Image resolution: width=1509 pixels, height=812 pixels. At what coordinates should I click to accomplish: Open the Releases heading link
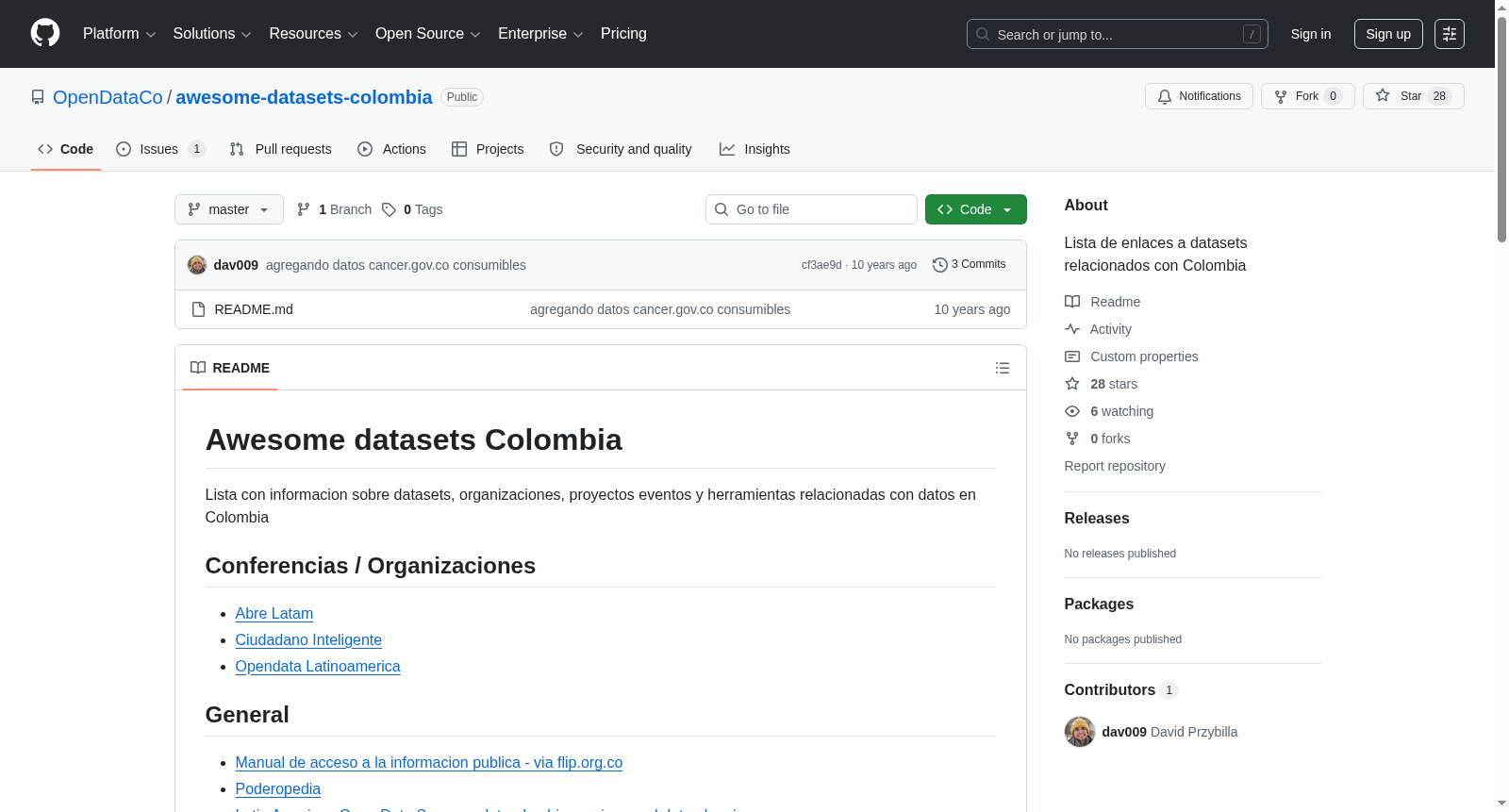click(x=1097, y=518)
